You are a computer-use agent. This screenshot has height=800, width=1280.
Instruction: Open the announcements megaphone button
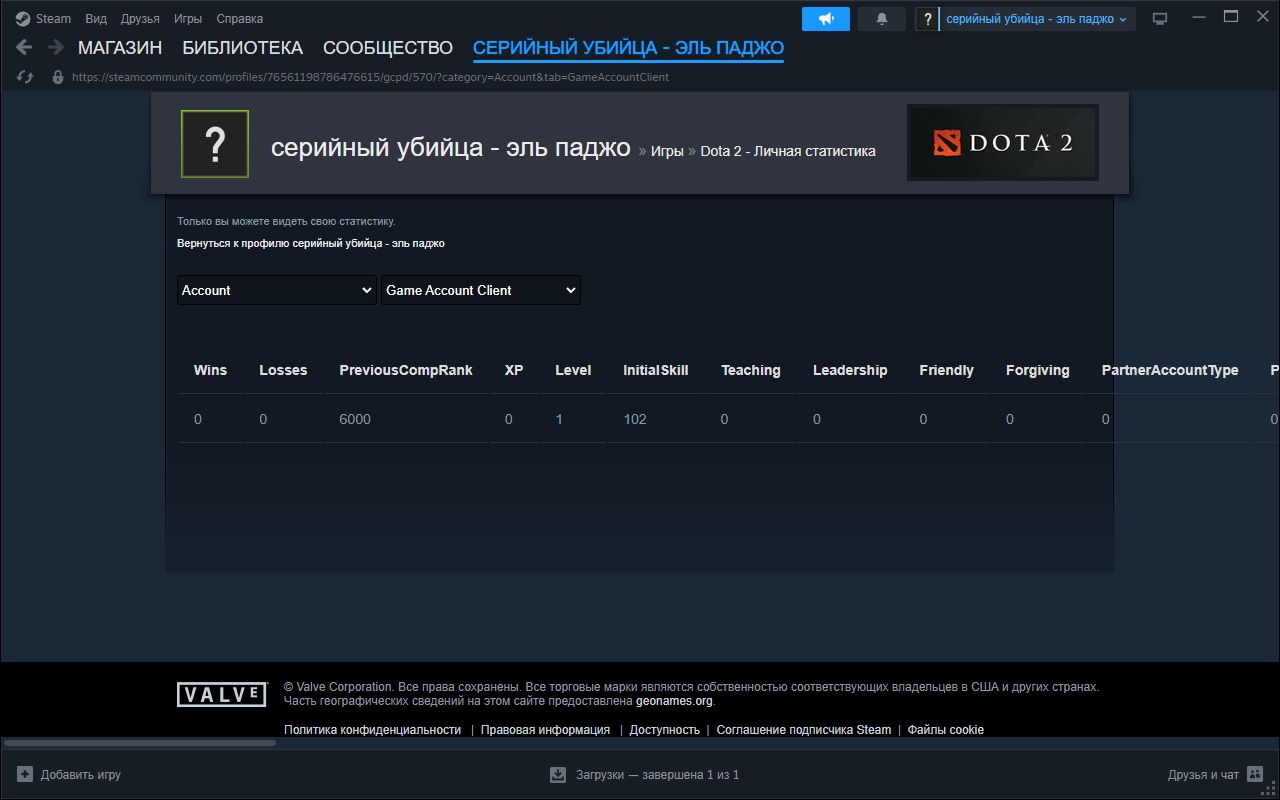click(825, 19)
